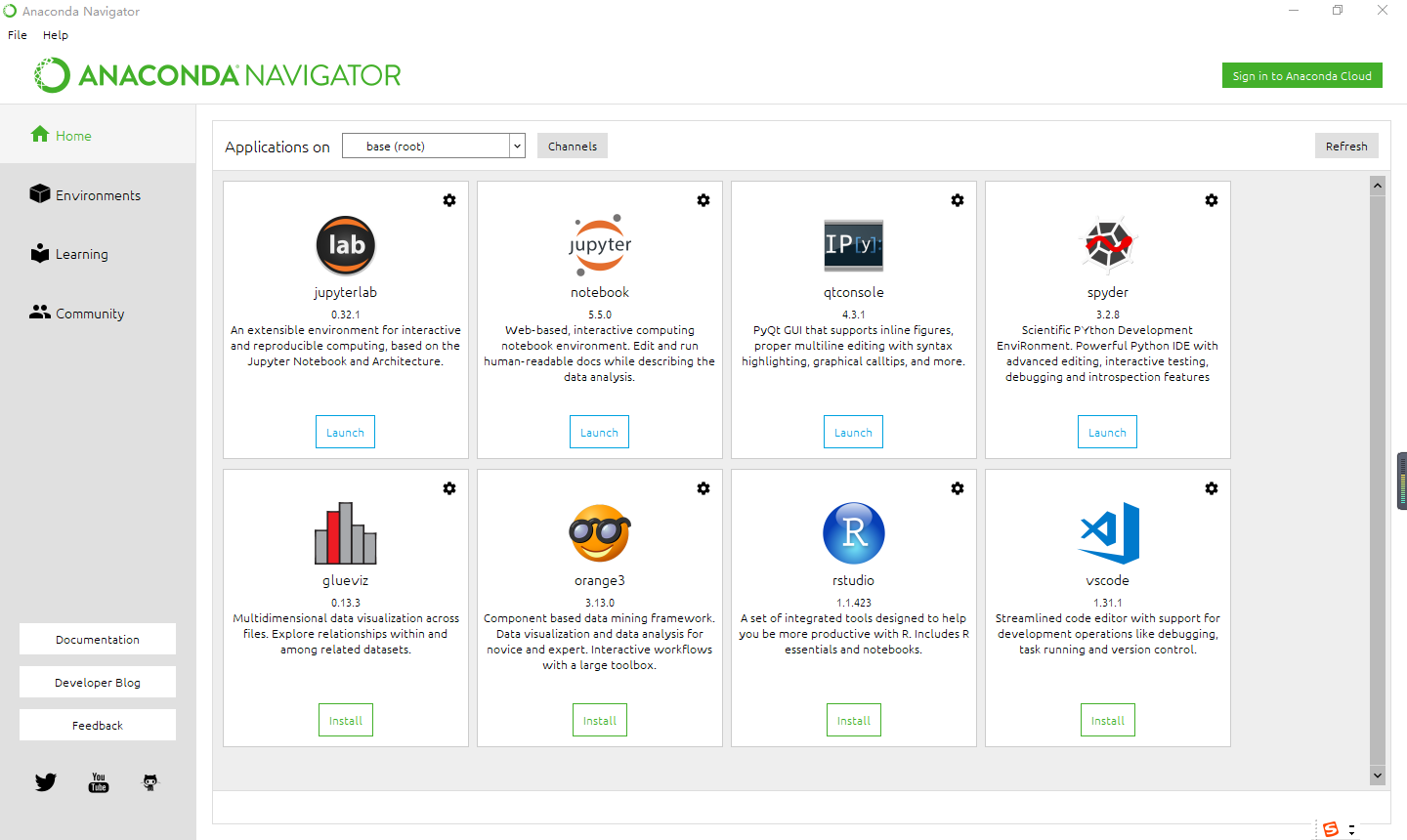Open the rstudio gear options icon
Screen dimensions: 1407x840
(958, 488)
